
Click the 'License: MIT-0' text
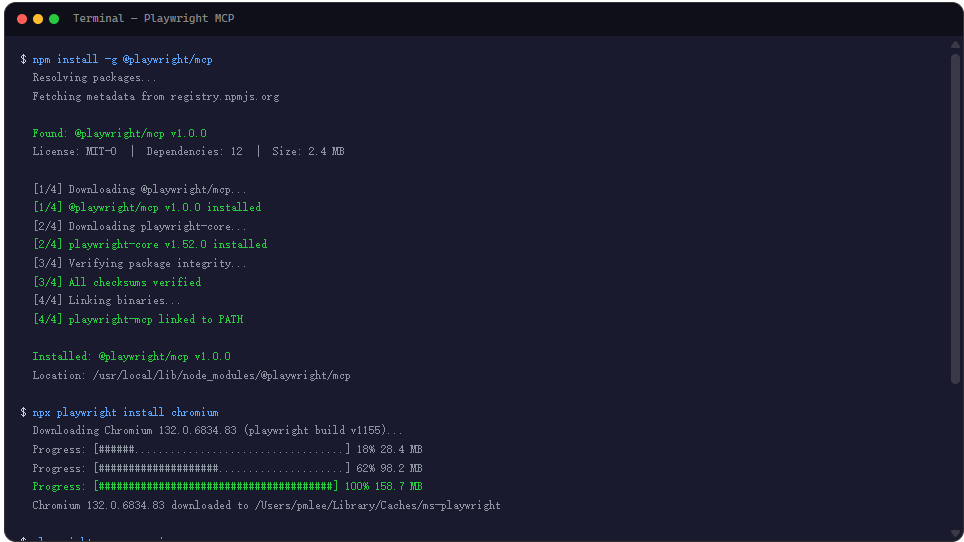[x=74, y=152]
